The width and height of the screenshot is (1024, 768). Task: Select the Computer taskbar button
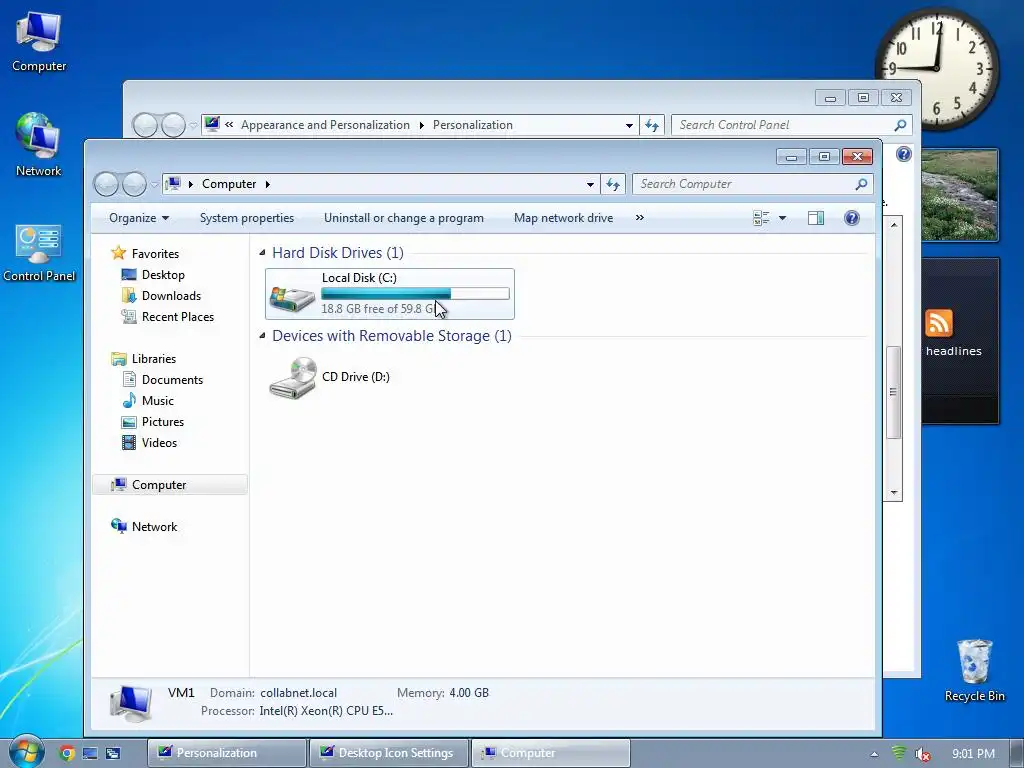click(551, 753)
